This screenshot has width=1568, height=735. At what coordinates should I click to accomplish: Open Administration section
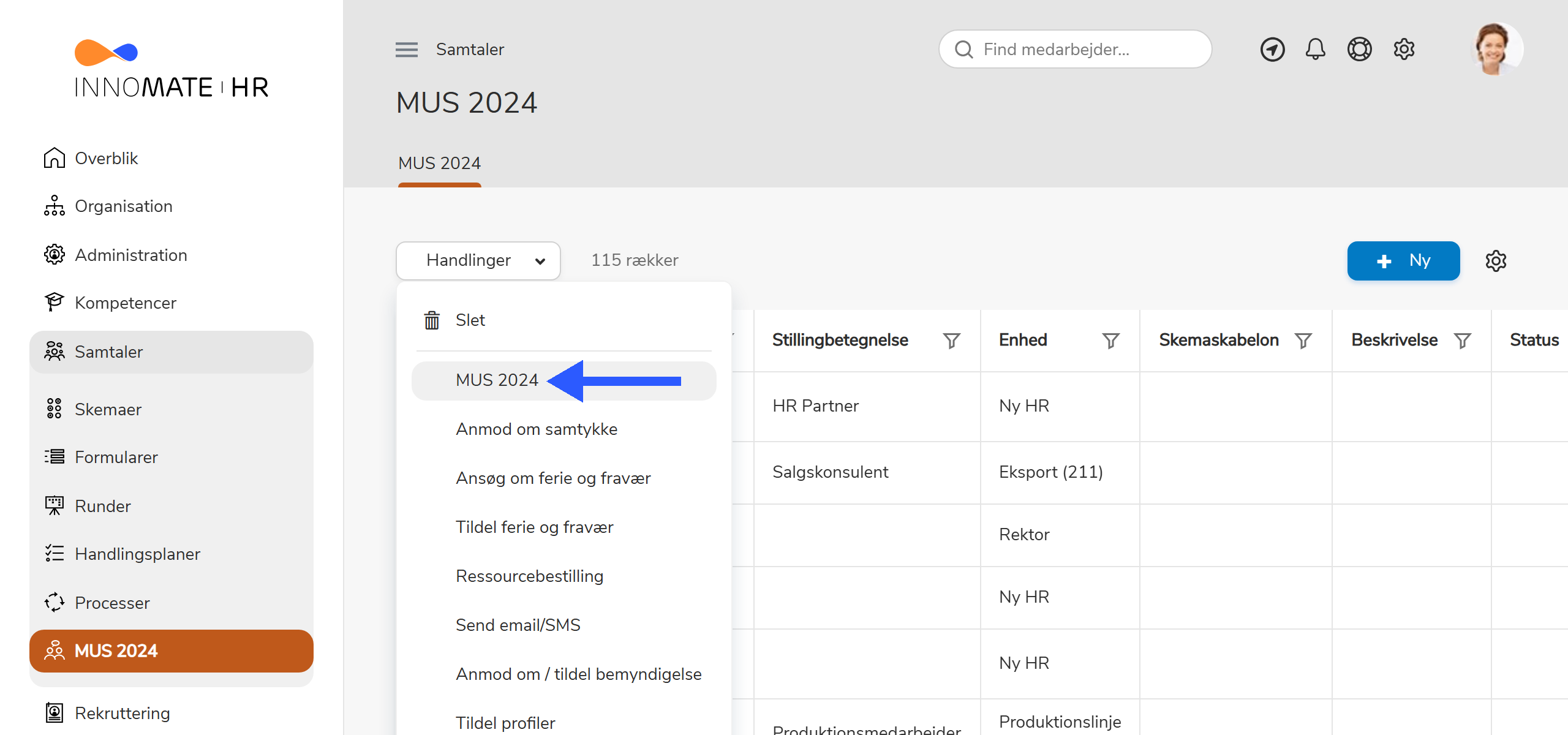[x=171, y=255]
